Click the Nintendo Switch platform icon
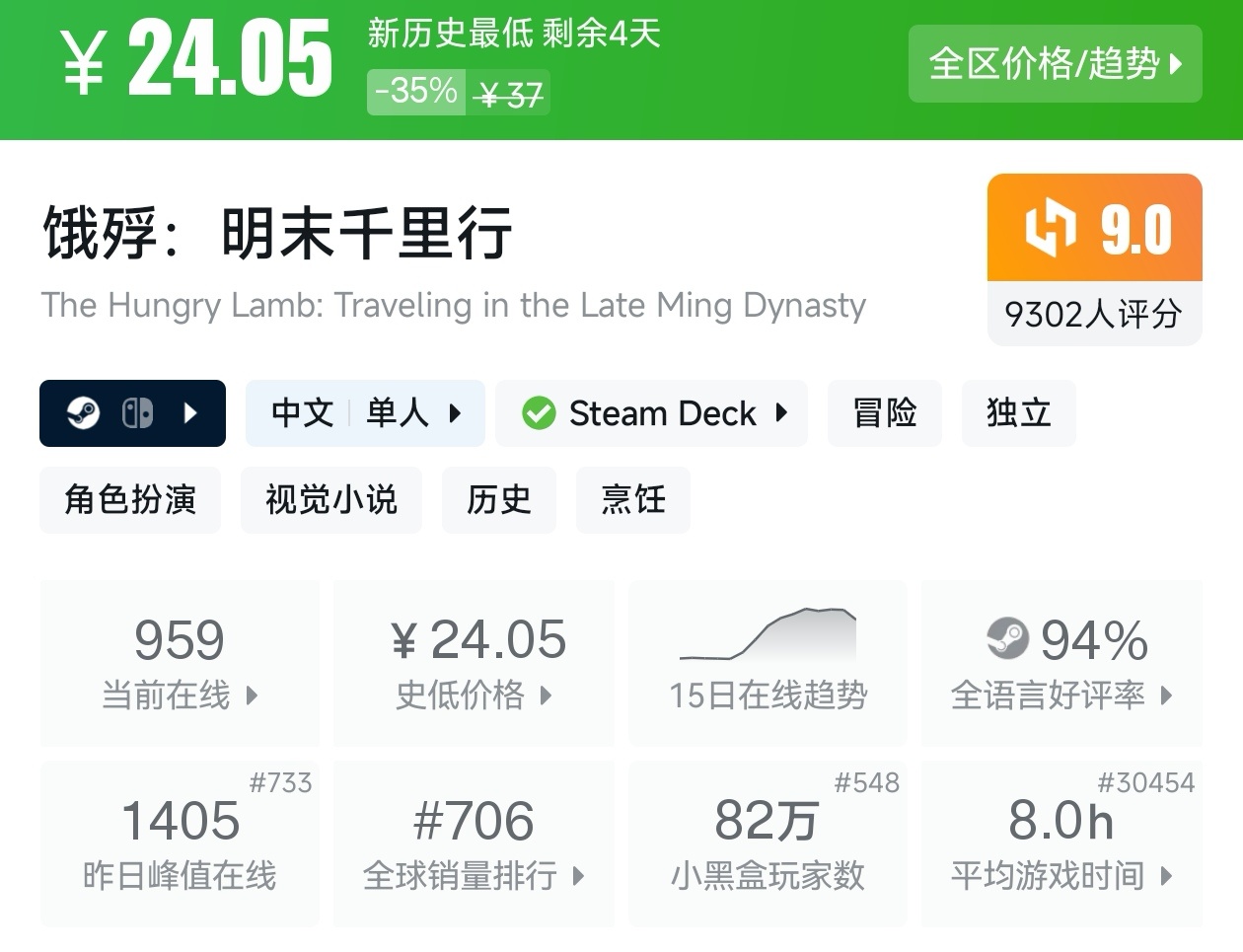 [137, 413]
